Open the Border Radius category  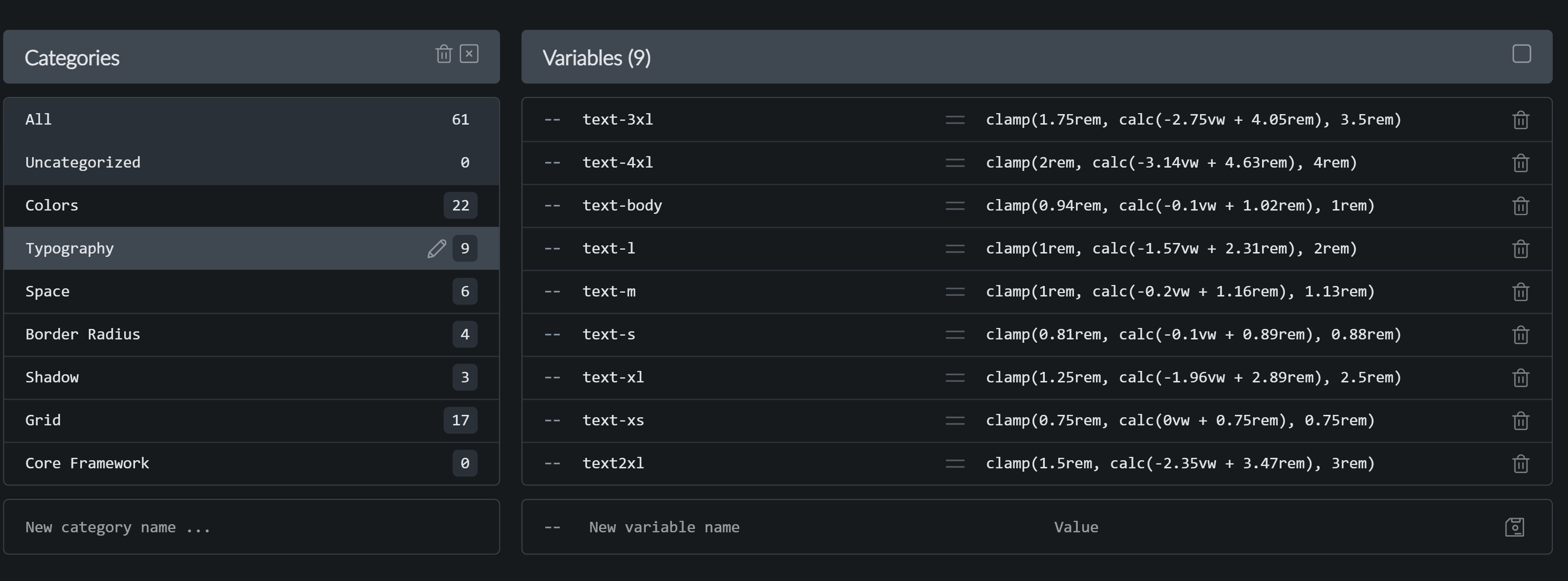252,334
